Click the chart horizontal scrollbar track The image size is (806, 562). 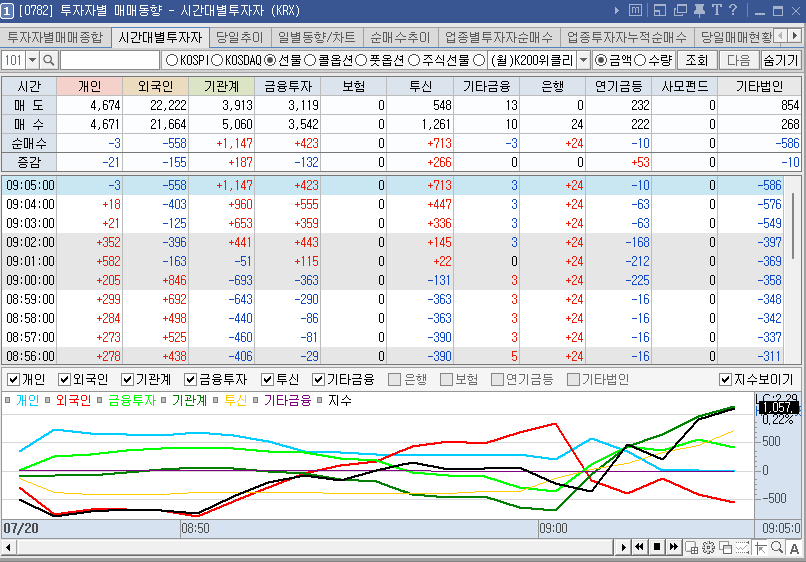[x=315, y=547]
